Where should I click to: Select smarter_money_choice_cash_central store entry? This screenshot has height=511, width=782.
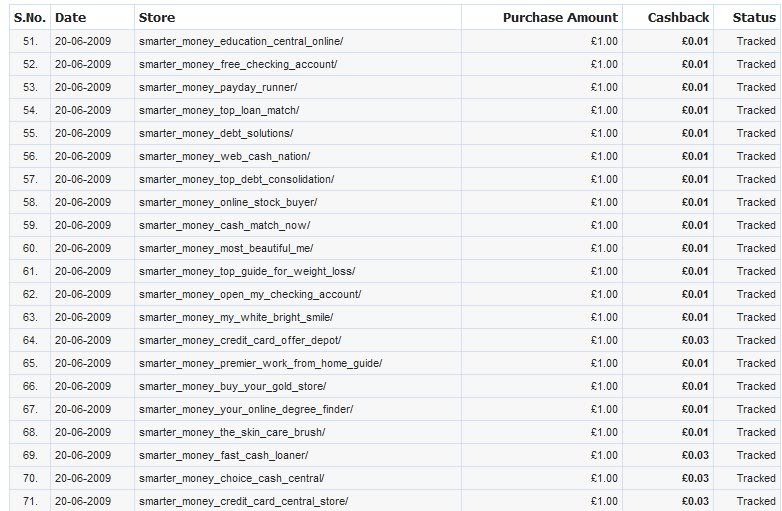(x=231, y=478)
